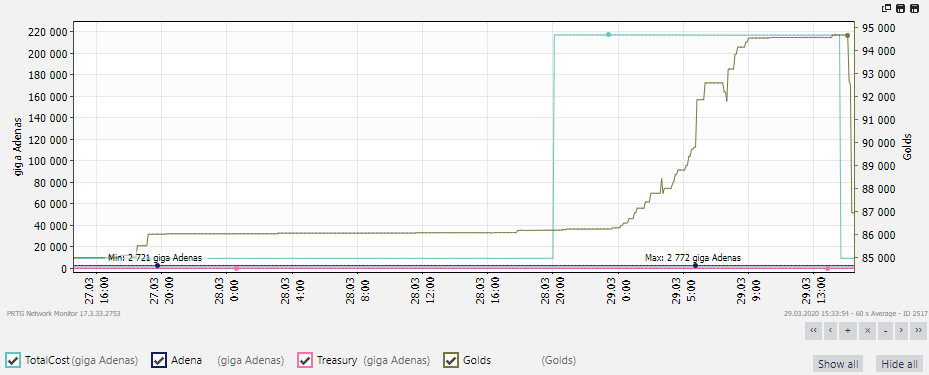Click the Adena max marker dot
Screen dimensions: 929x375
coord(696,265)
